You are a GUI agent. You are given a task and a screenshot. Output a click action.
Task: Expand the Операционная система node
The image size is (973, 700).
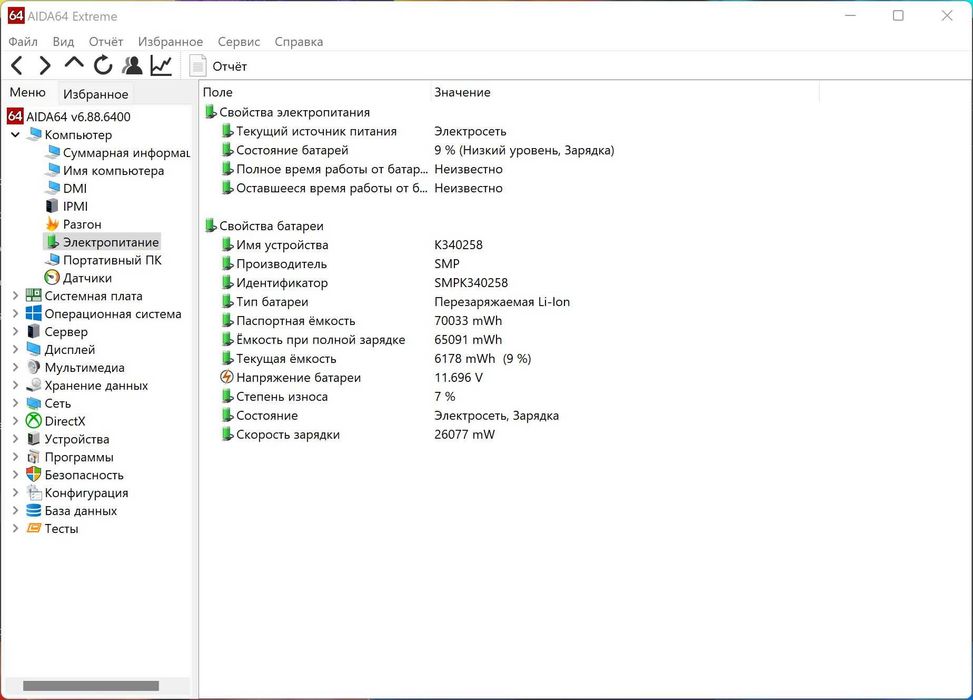(x=16, y=314)
